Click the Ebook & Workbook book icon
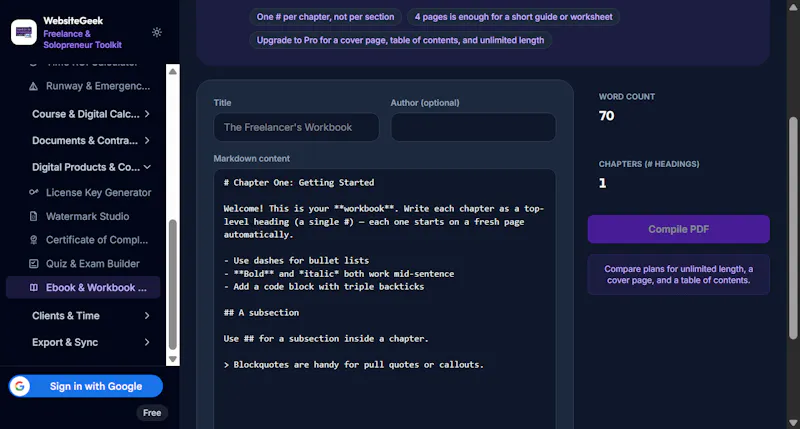The width and height of the screenshot is (800, 429). [34, 288]
